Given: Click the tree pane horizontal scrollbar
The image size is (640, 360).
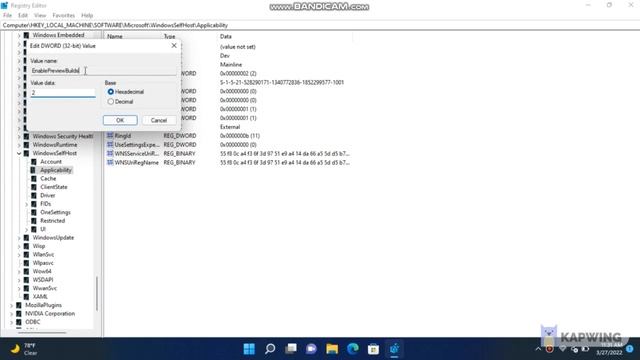Looking at the screenshot, I should pos(42,333).
